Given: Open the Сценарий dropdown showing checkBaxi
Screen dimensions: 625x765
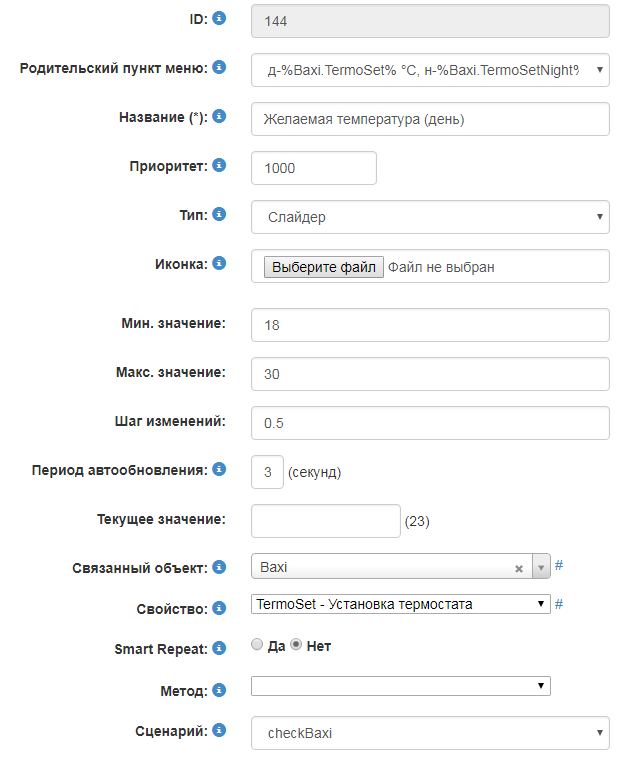Looking at the screenshot, I should (x=430, y=733).
